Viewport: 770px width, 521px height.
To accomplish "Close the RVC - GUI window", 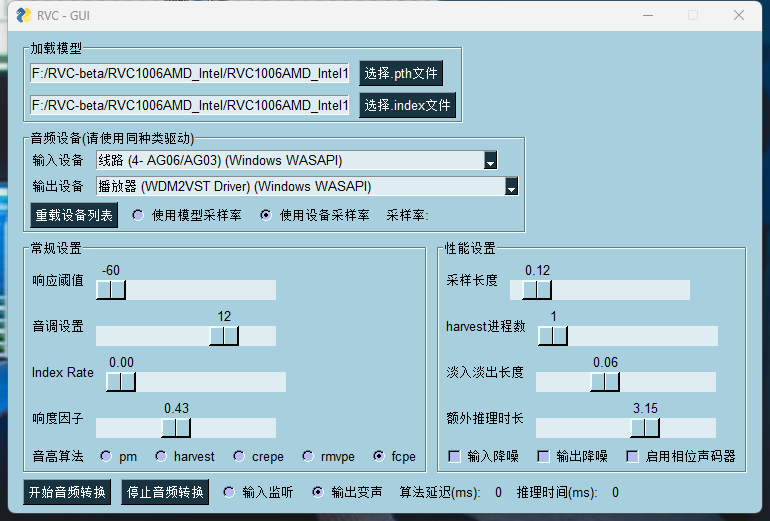I will (739, 16).
